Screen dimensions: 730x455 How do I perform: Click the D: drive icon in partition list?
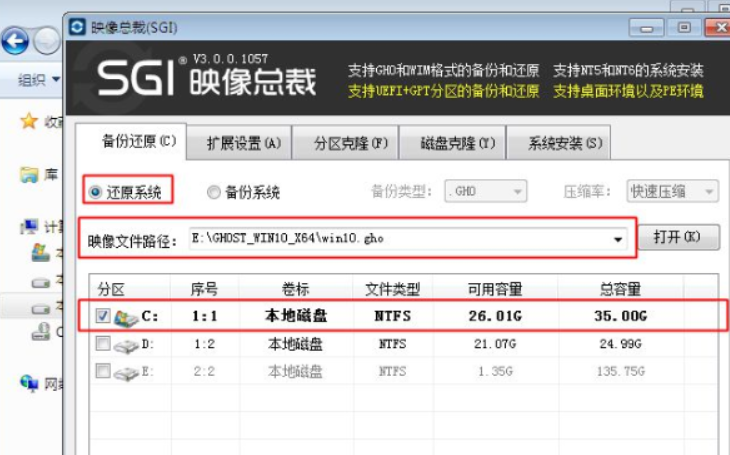[127, 344]
